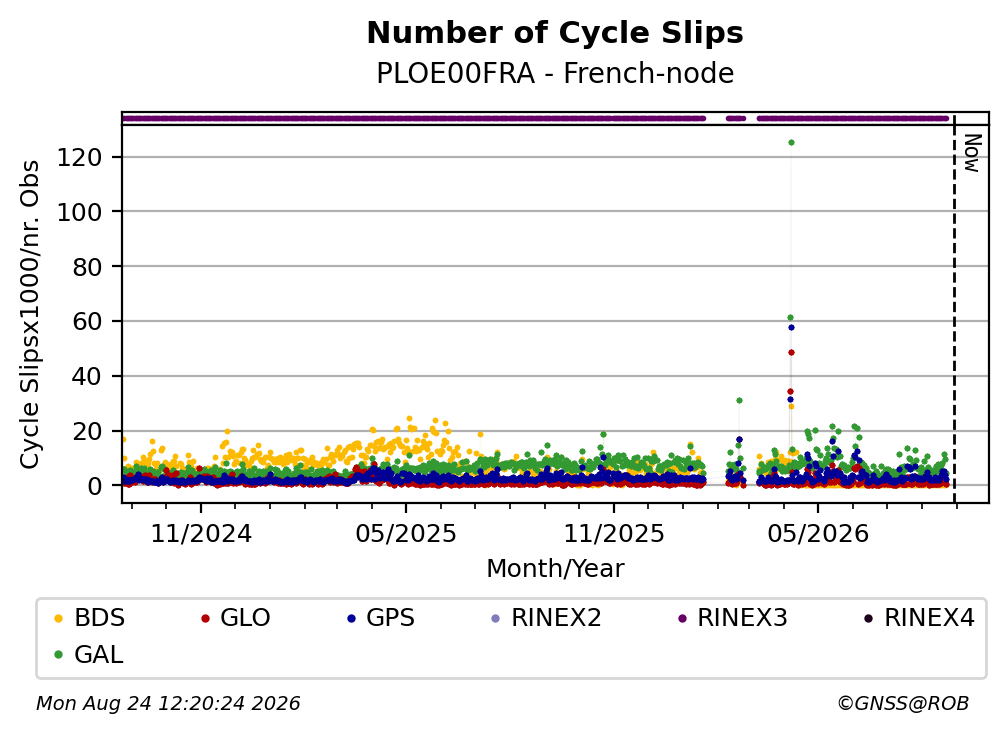Screen dimensions: 1008x734
Task: Click the GNSS@ROB copyright text
Action: 903,703
